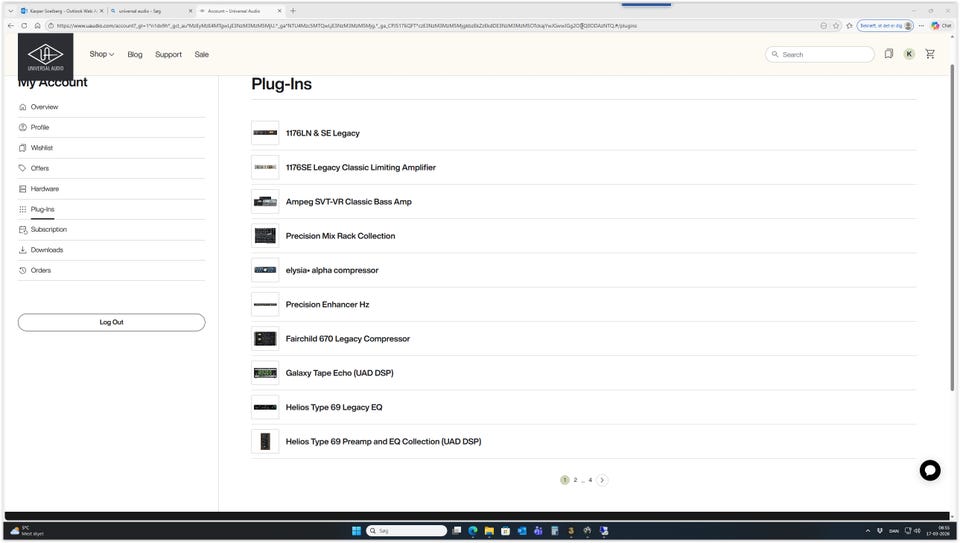Click the Orders history icon in sidebar
Viewport: 960px width, 543px height.
pos(23,270)
